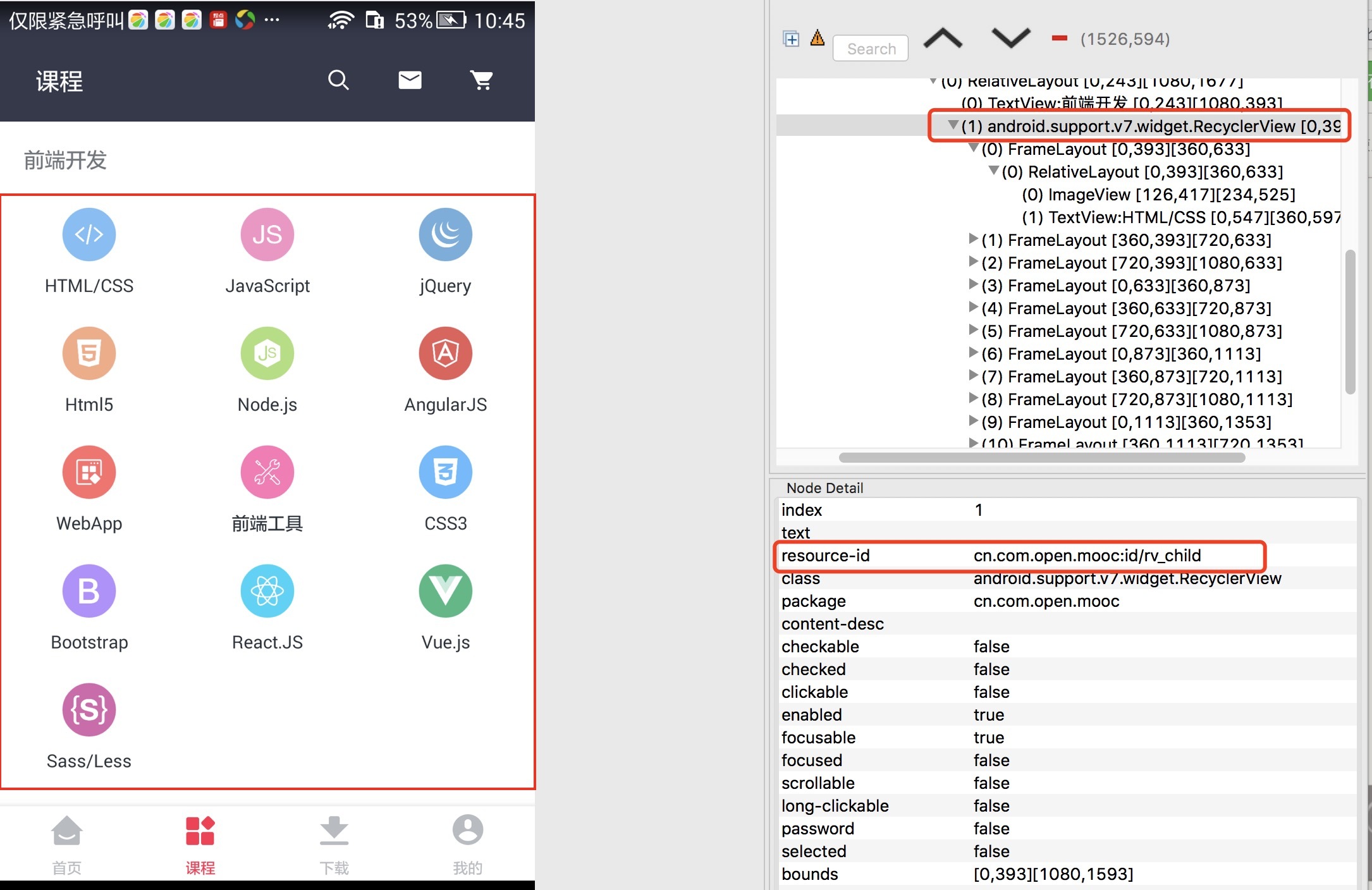Open the messages envelope icon
This screenshot has height=890, width=1372.
point(410,80)
